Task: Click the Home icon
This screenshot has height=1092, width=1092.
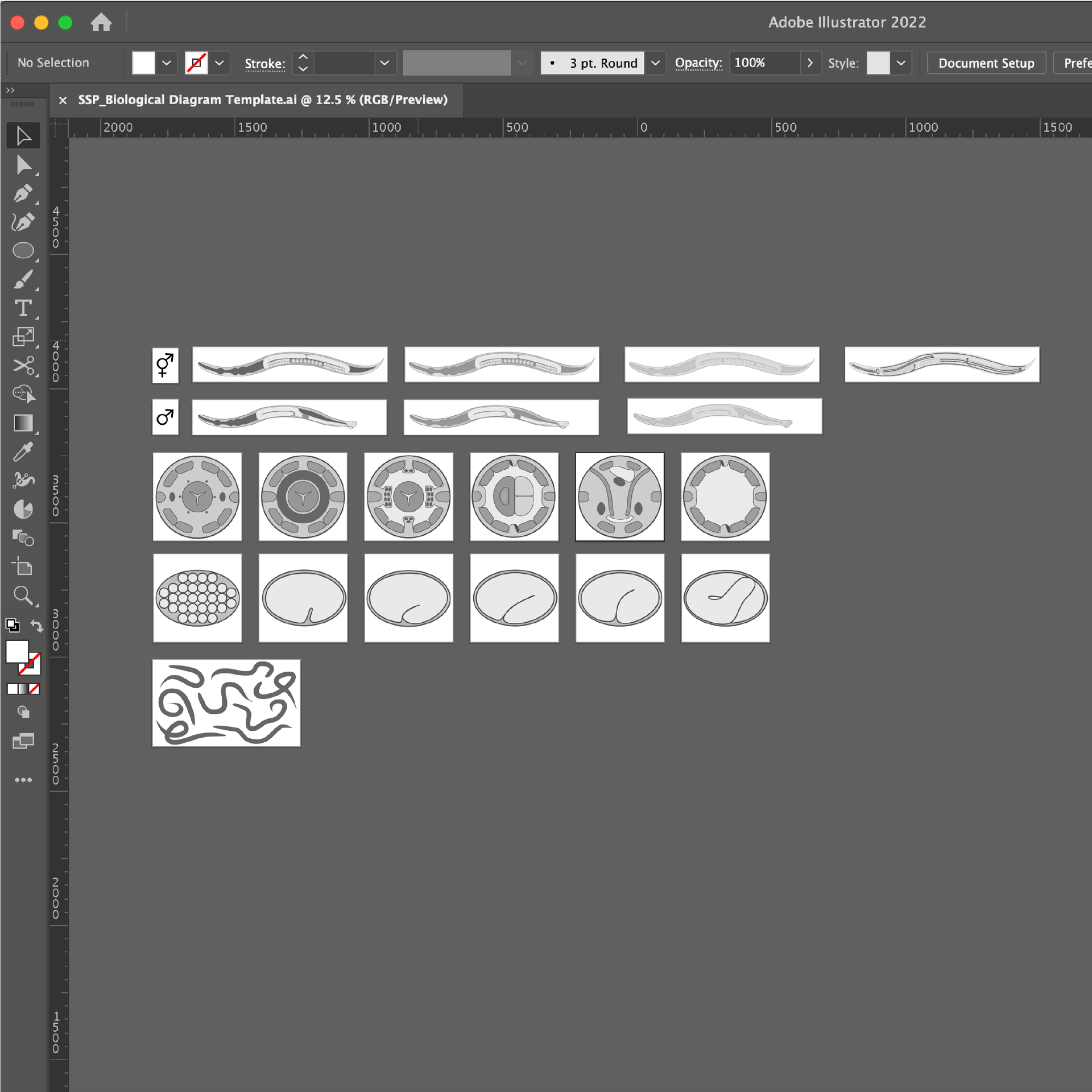Action: point(101,22)
